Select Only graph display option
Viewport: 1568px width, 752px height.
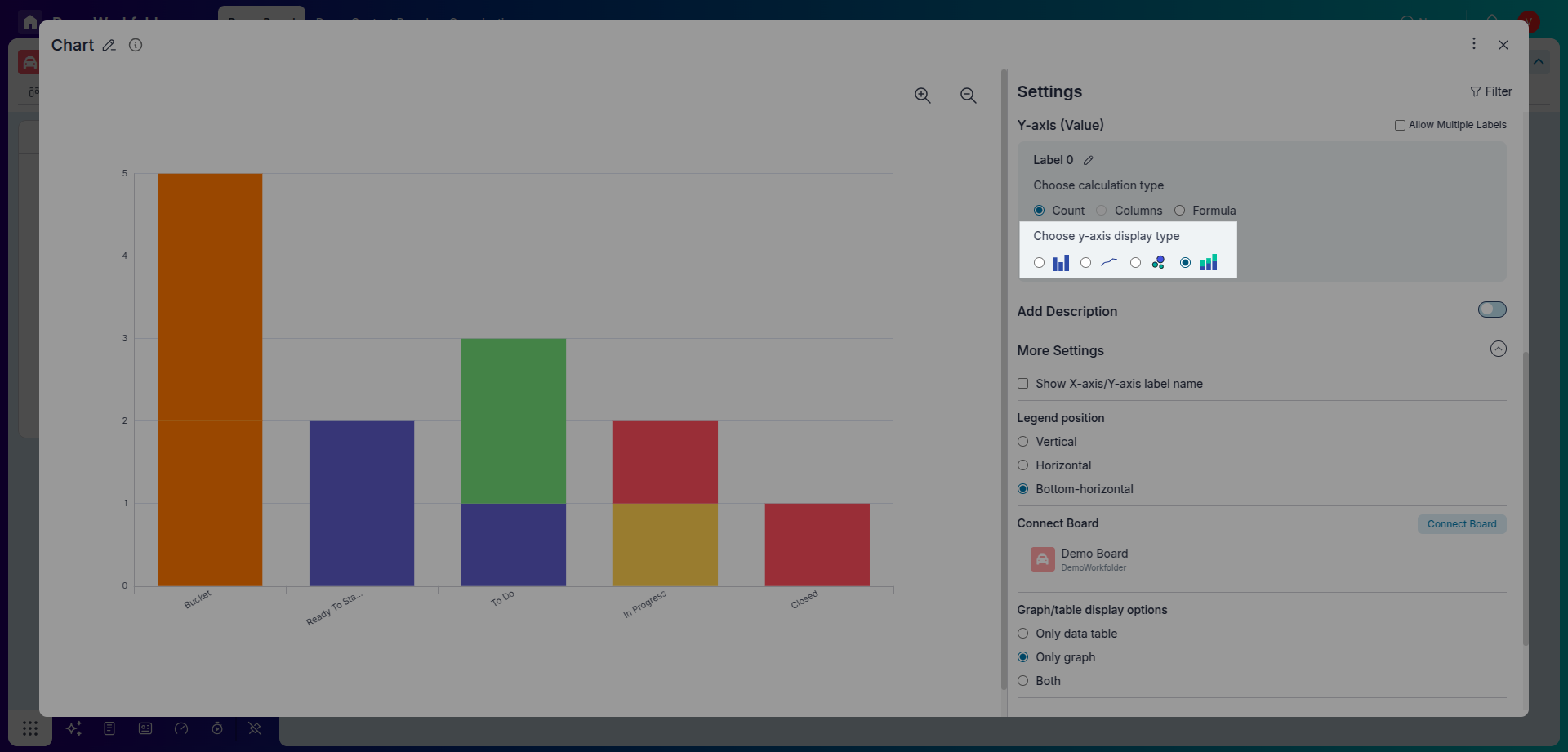coord(1022,657)
